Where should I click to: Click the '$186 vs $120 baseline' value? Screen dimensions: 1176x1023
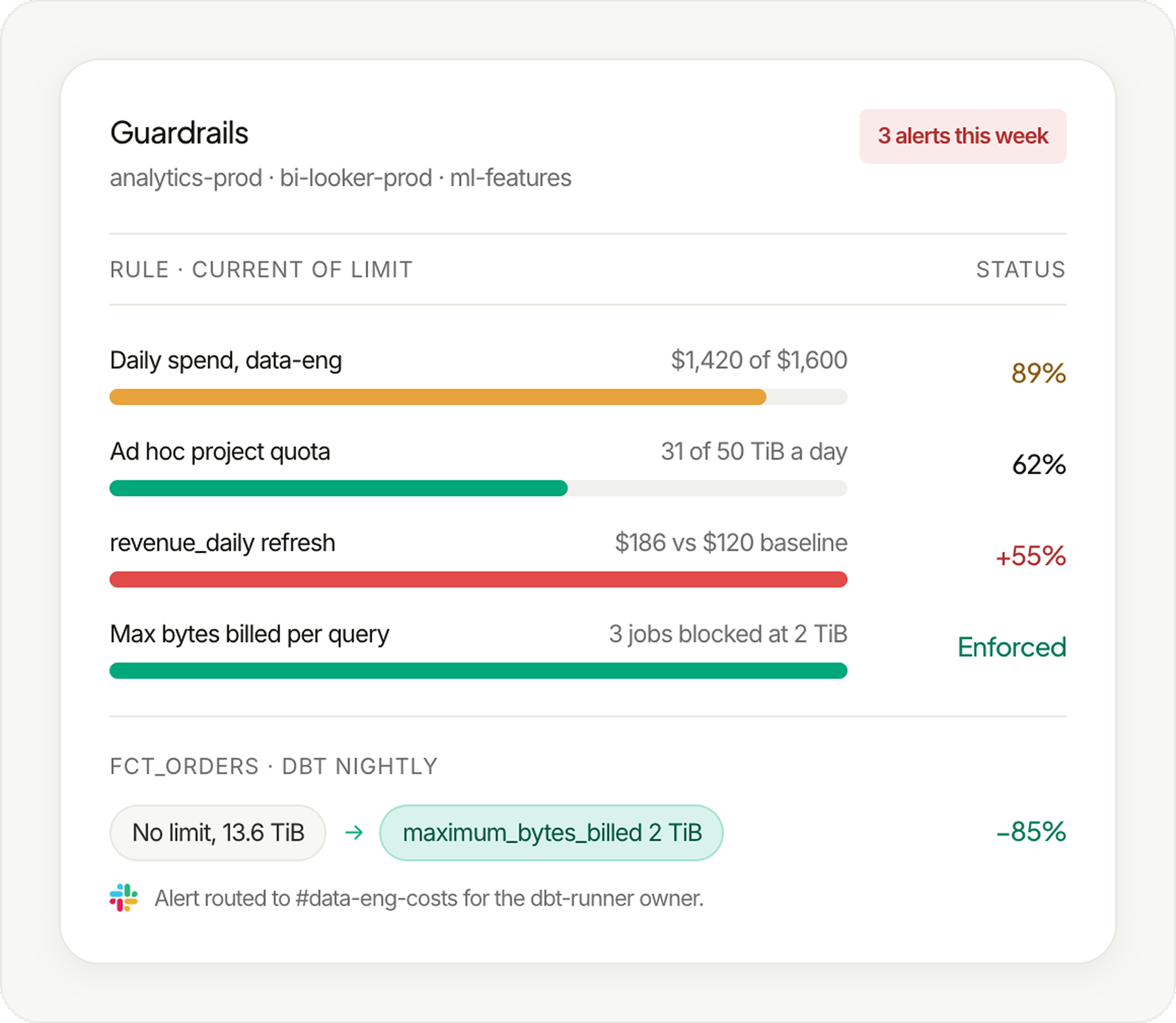coord(731,543)
